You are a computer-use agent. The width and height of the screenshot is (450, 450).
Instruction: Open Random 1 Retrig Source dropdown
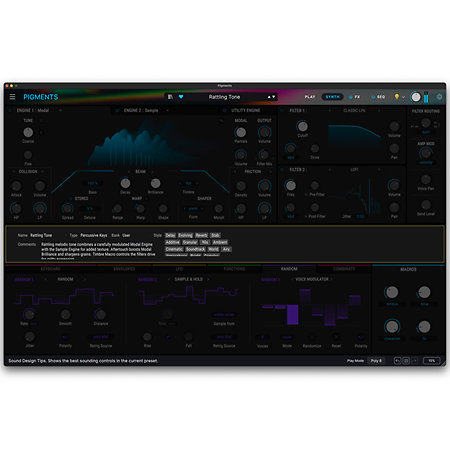(x=101, y=337)
